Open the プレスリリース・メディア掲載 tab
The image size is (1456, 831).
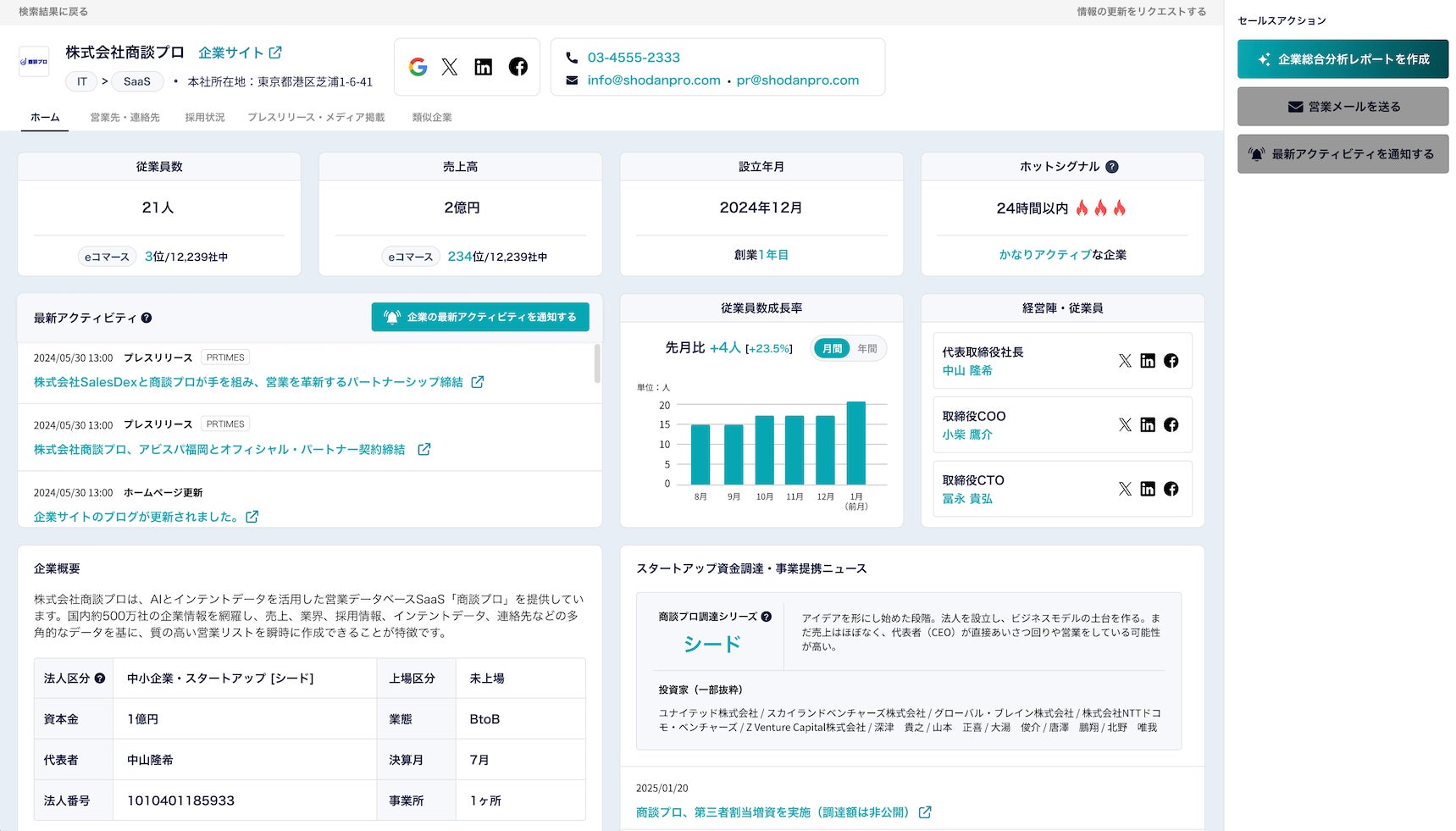pyautogui.click(x=316, y=118)
